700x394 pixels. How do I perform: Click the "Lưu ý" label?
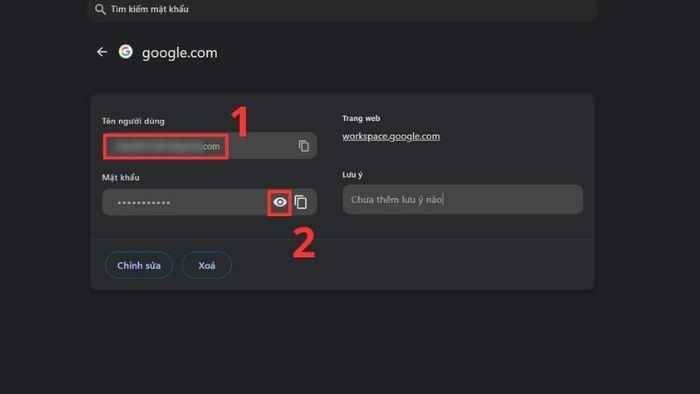pos(352,175)
